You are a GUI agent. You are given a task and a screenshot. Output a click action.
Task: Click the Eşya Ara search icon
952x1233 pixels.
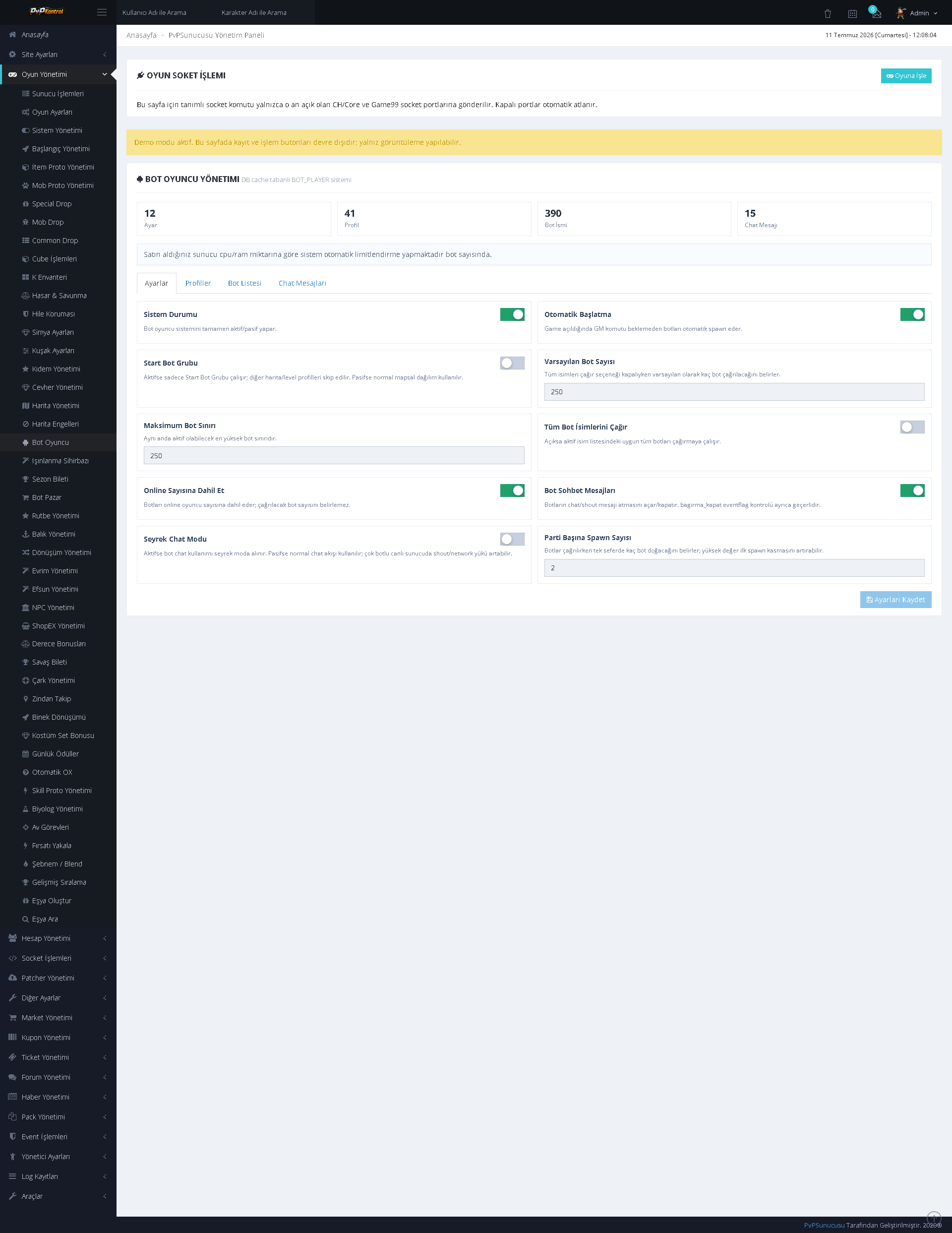(x=25, y=919)
